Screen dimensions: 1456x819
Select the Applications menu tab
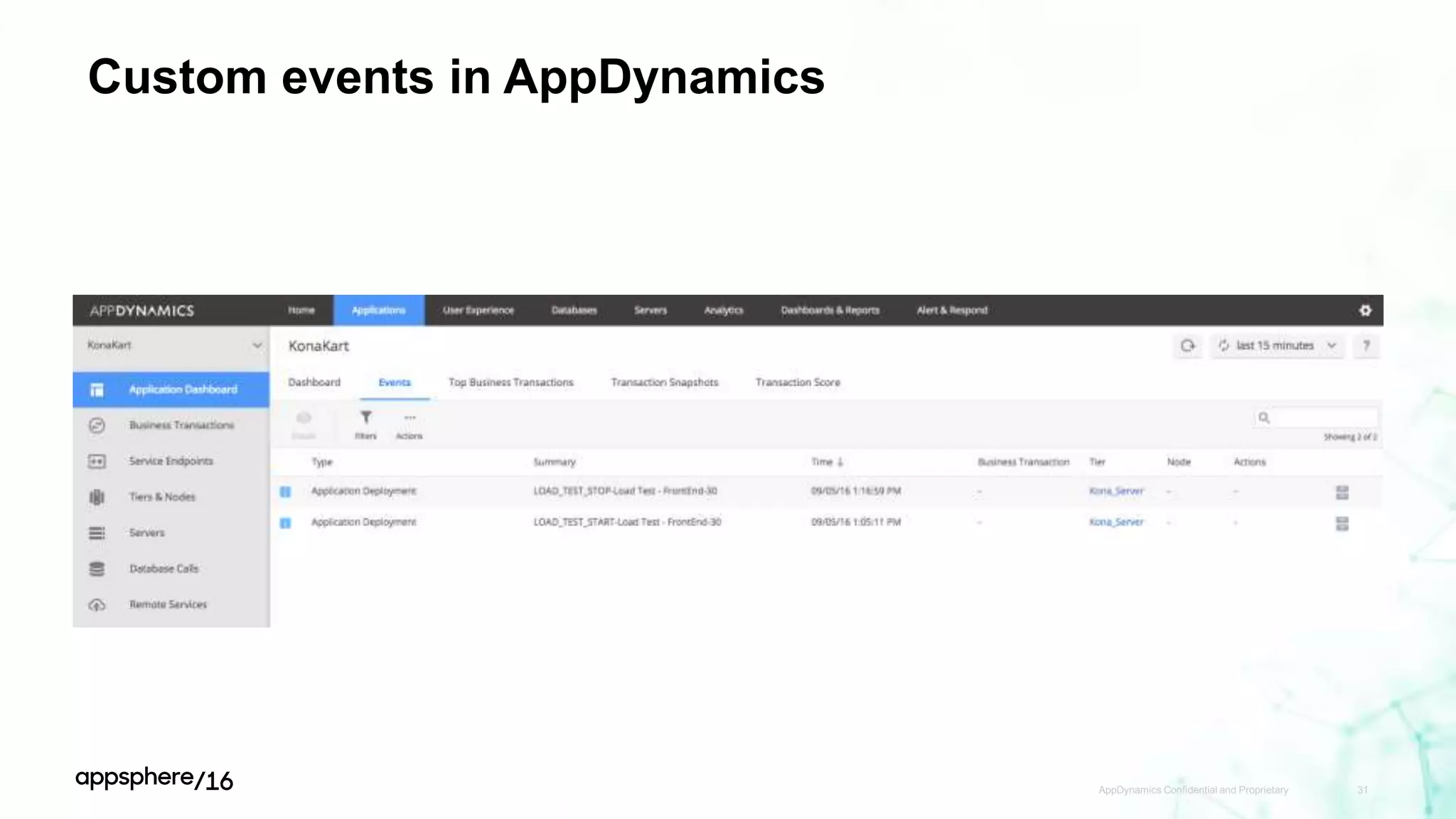[x=379, y=310]
